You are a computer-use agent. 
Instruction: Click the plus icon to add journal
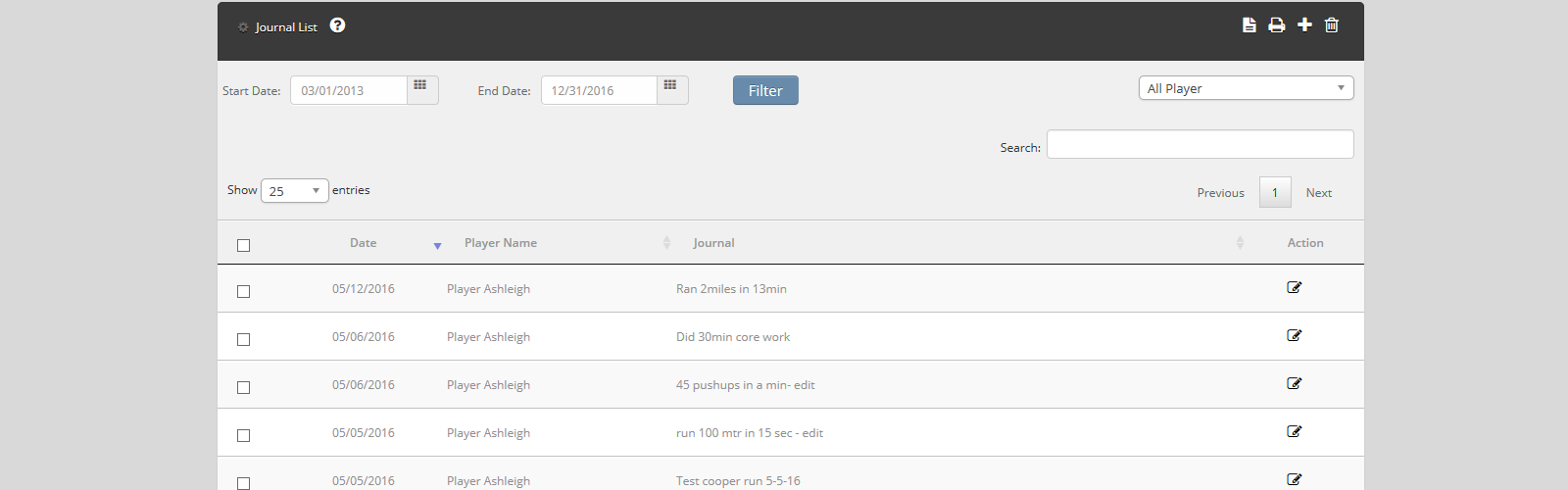click(x=1304, y=25)
